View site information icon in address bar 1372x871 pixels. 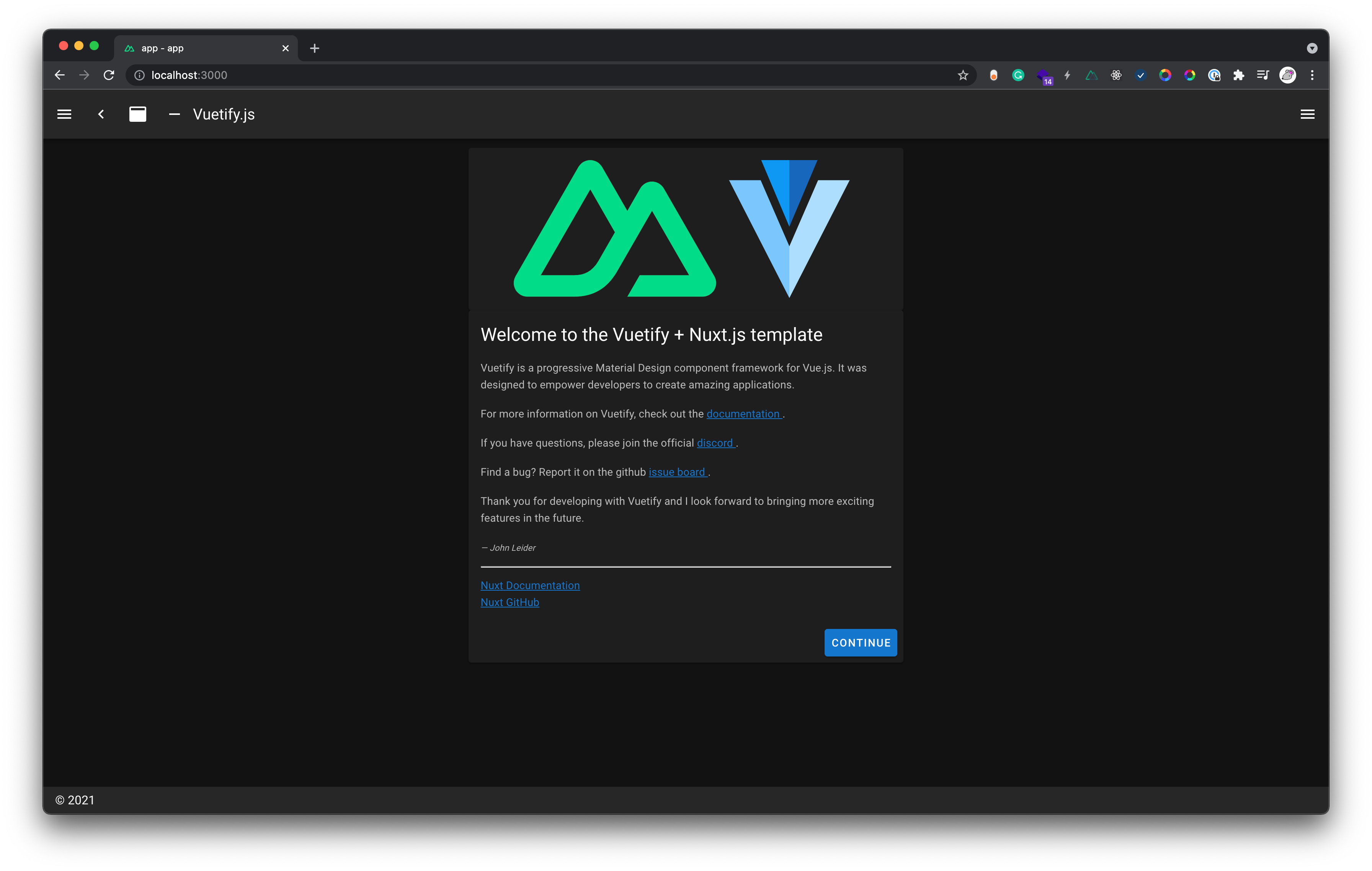139,75
